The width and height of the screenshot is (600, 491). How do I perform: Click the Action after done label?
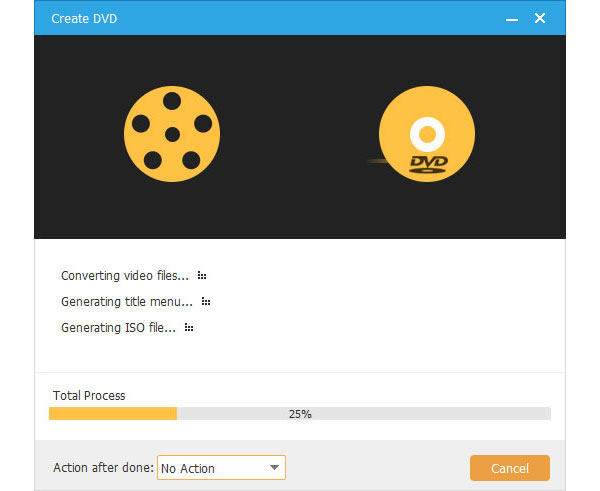(x=103, y=468)
